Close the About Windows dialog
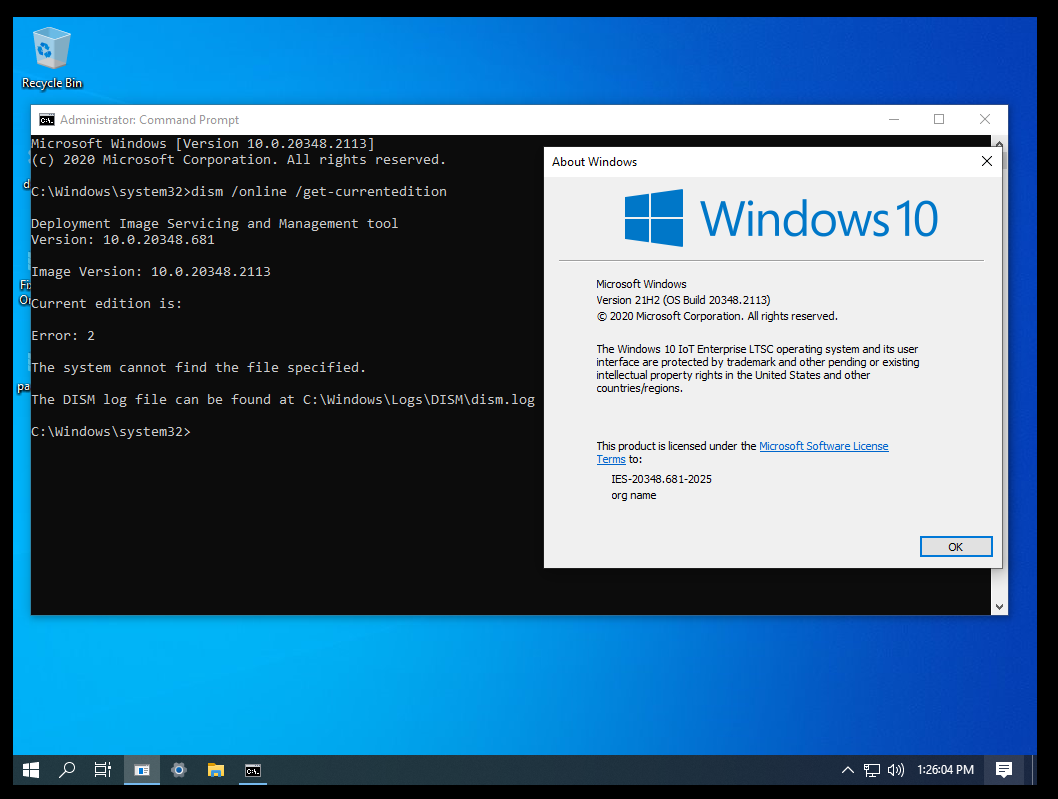This screenshot has height=799, width=1058. [x=986, y=161]
